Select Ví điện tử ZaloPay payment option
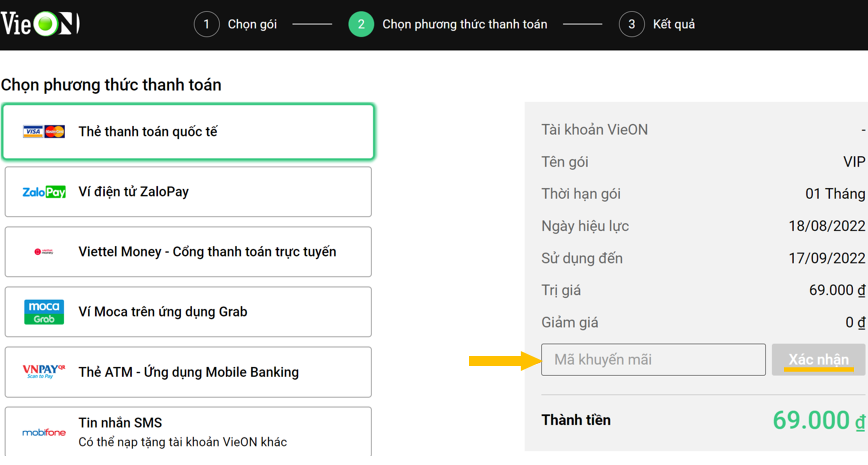This screenshot has width=868, height=465. 188,192
